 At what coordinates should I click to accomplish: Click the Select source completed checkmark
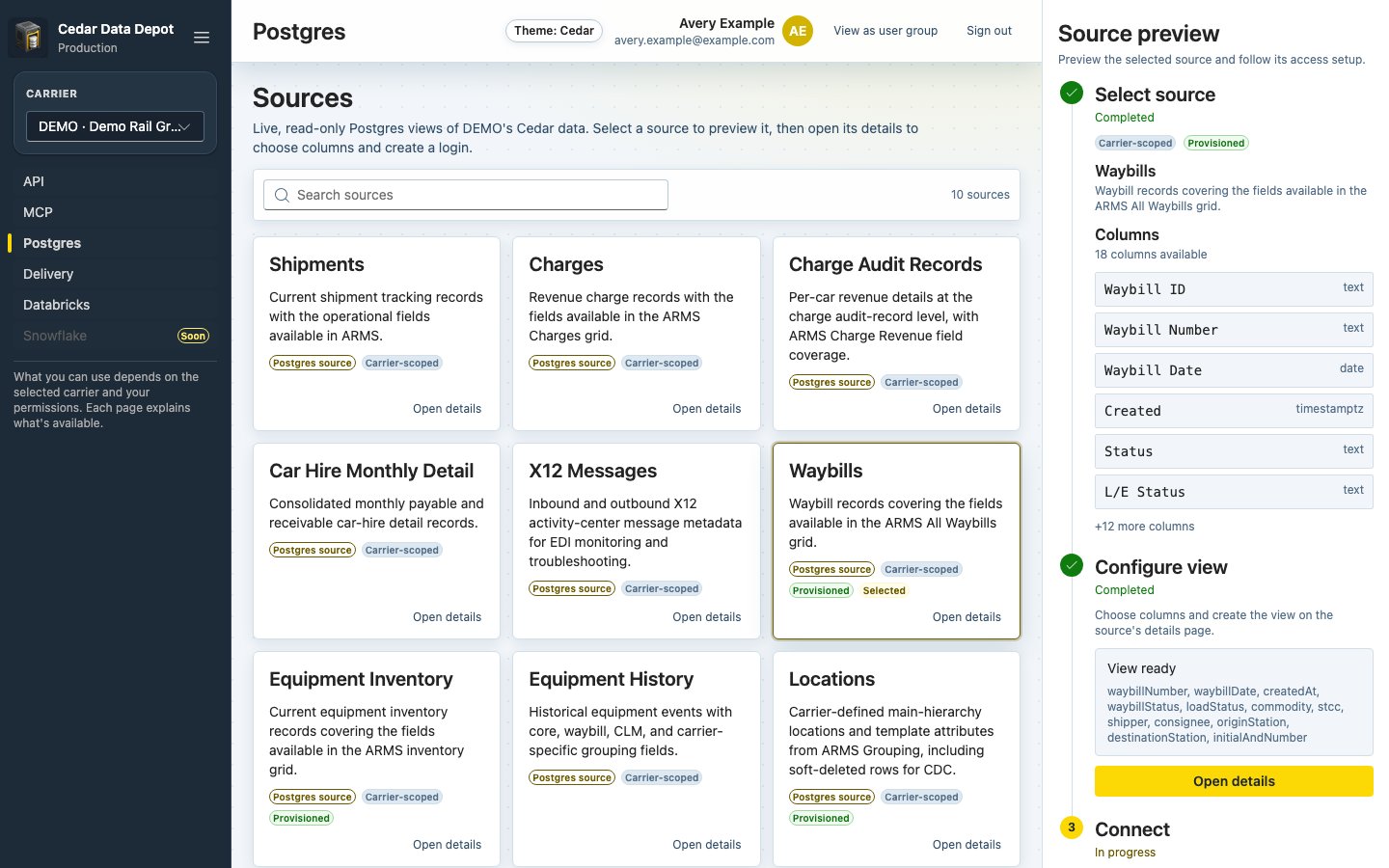(x=1072, y=93)
